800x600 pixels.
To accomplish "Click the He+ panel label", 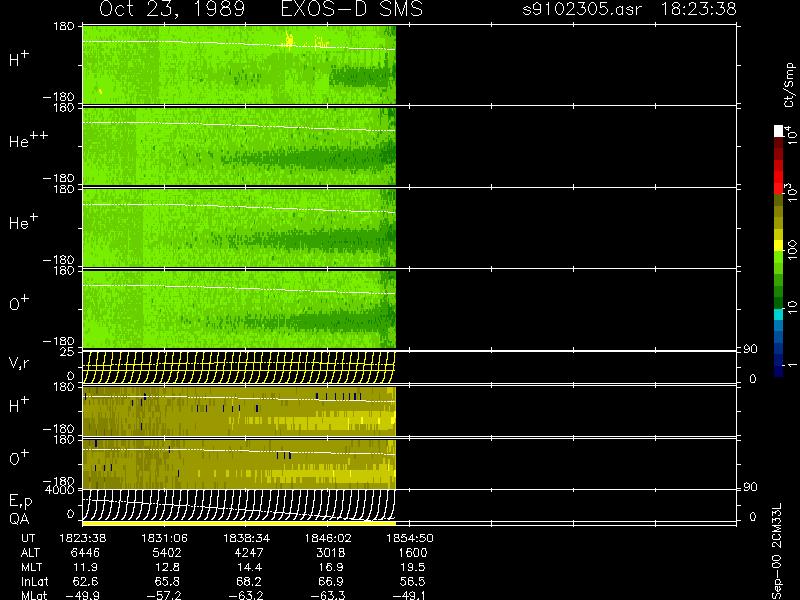I will [23, 222].
